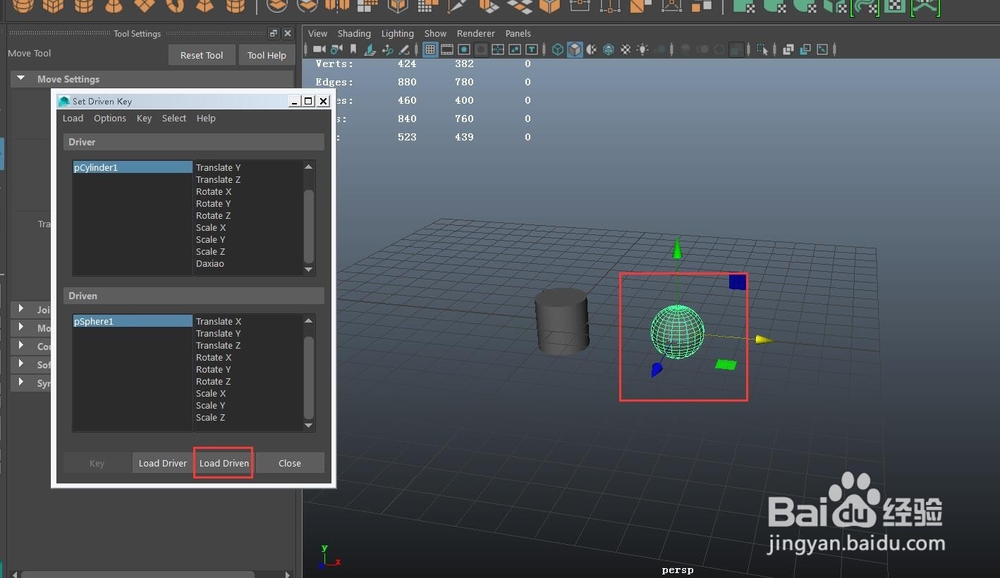Open the viewport Panels menu

pyautogui.click(x=518, y=33)
